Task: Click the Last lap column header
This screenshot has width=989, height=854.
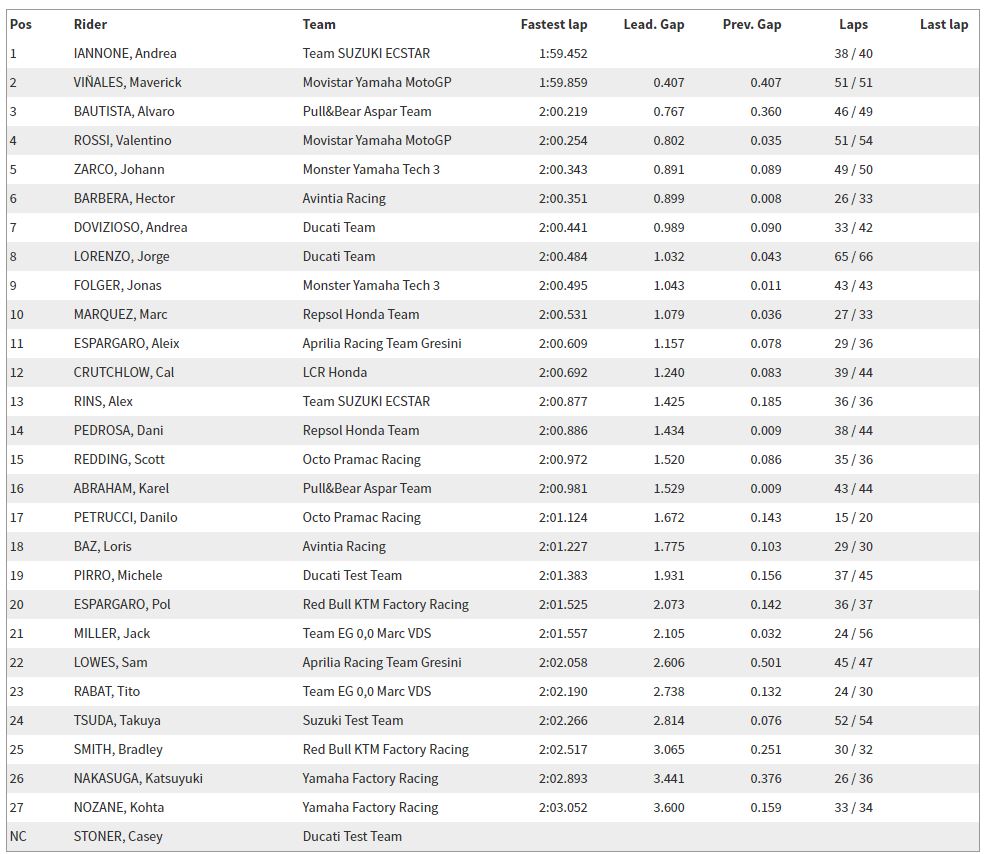Action: tap(944, 25)
